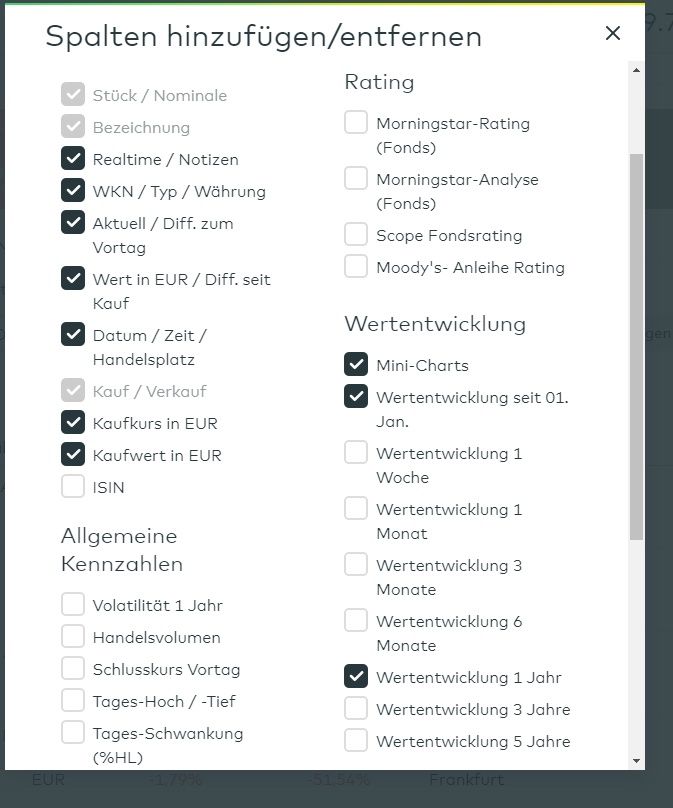Disable the Datum / Zeit / Handelsplatz column

[73, 334]
